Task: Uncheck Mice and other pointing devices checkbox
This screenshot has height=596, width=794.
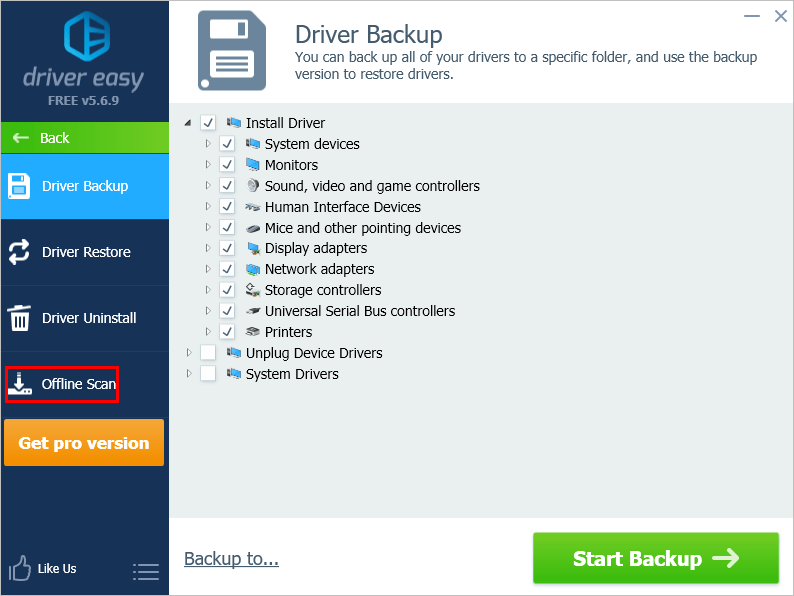Action: coord(227,227)
